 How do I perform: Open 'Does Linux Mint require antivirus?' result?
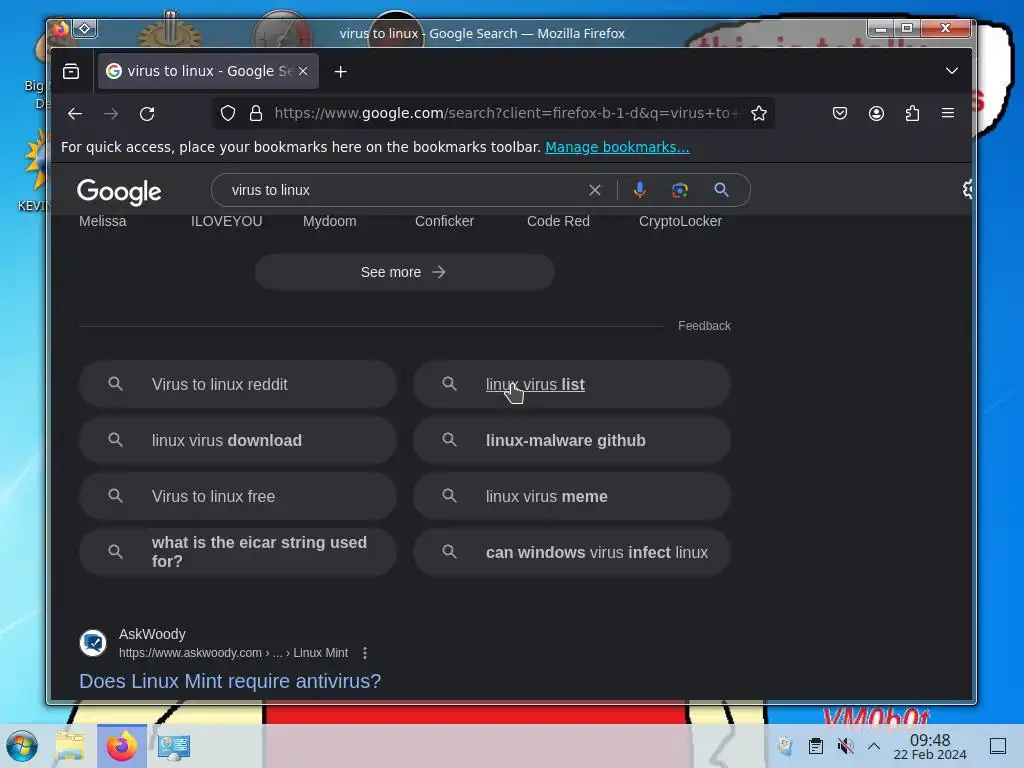pos(230,681)
